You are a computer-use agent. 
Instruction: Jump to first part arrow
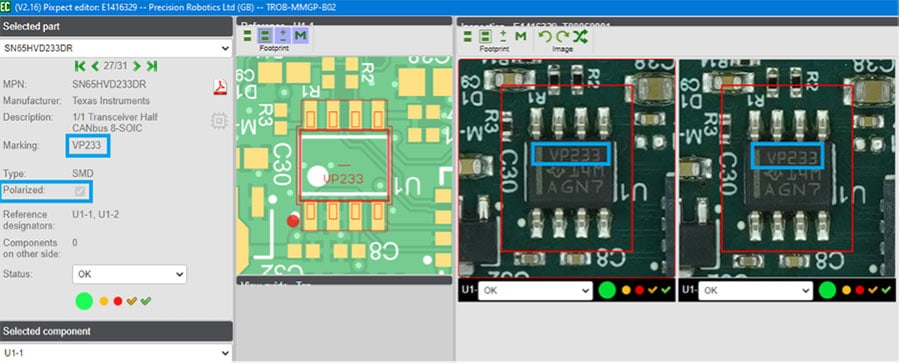click(80, 67)
